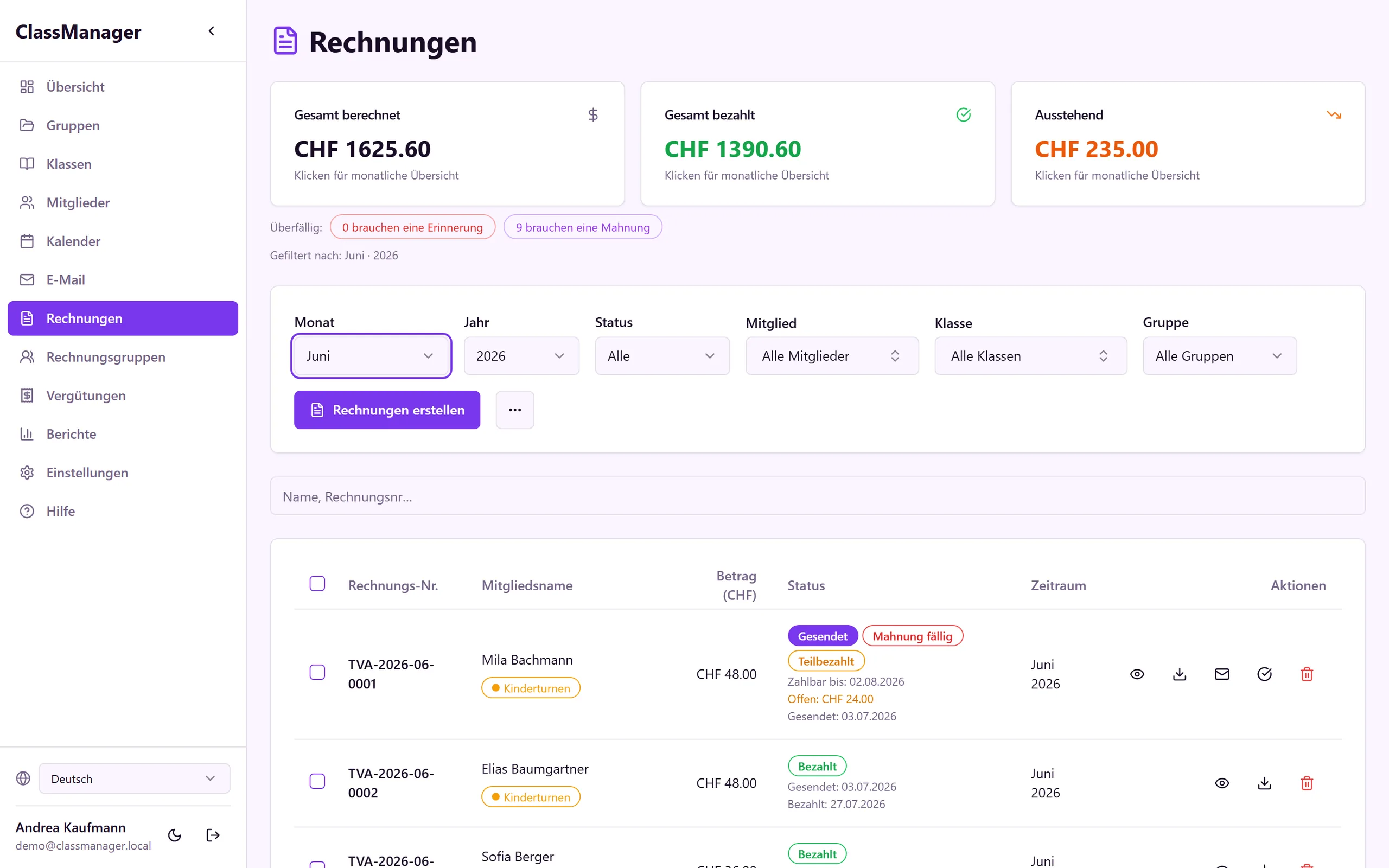Viewport: 1389px width, 868px height.
Task: Click '0 brauchen eine Erinnerung' pill
Action: coord(412,227)
